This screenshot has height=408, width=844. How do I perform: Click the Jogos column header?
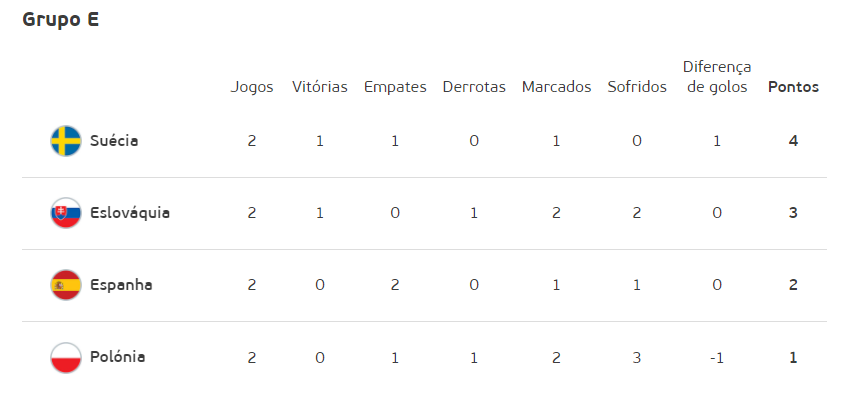(x=252, y=88)
